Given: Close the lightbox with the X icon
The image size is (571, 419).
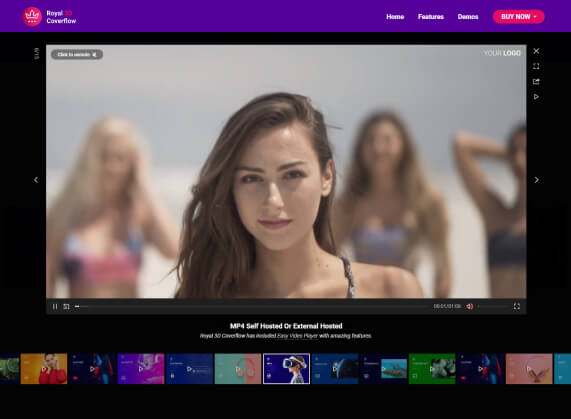Looking at the screenshot, I should tap(536, 51).
